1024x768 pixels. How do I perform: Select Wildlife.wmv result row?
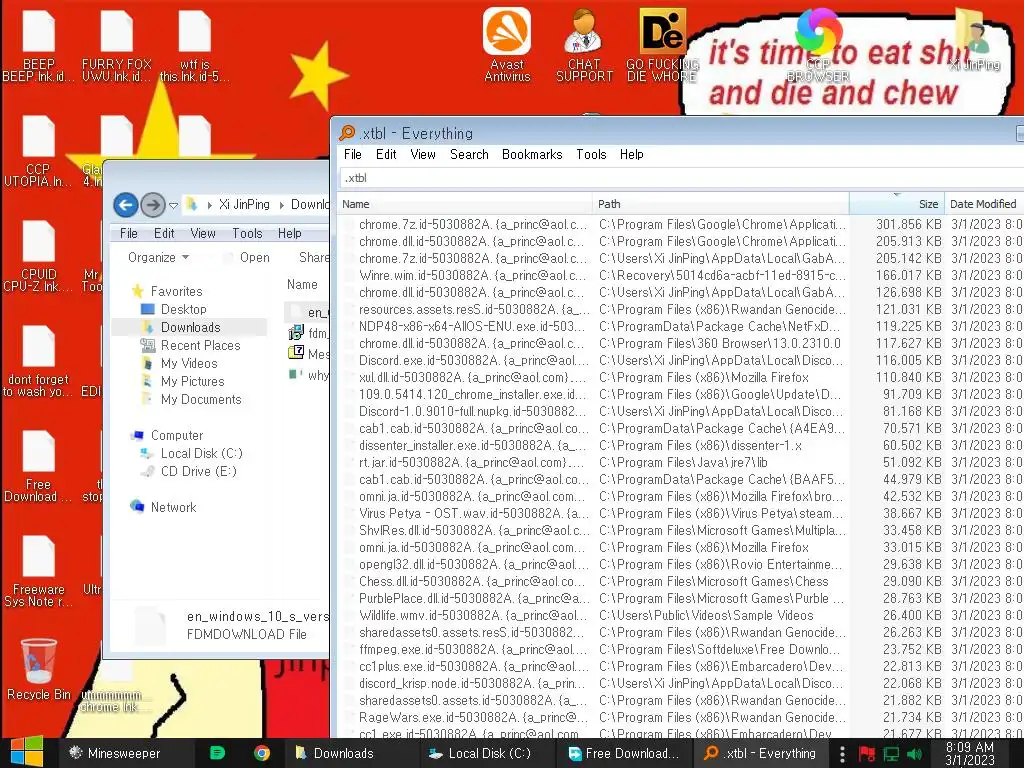coord(679,615)
